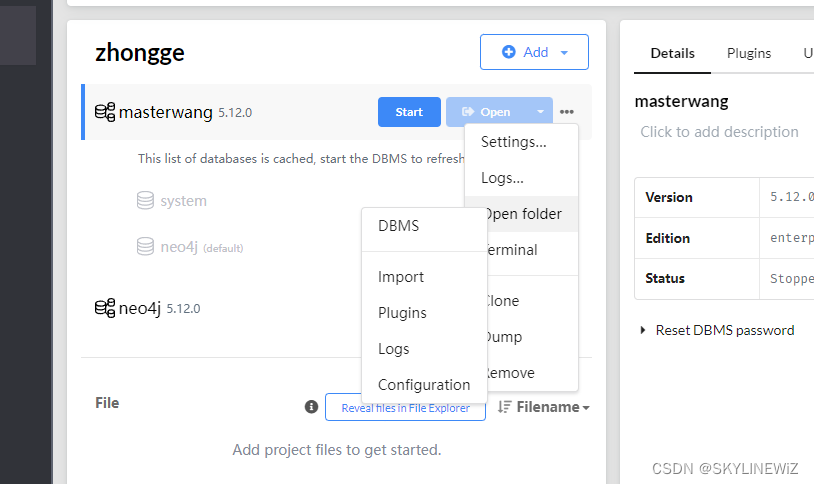The width and height of the screenshot is (814, 484).
Task: Click the Version row label
Action: coord(669,197)
